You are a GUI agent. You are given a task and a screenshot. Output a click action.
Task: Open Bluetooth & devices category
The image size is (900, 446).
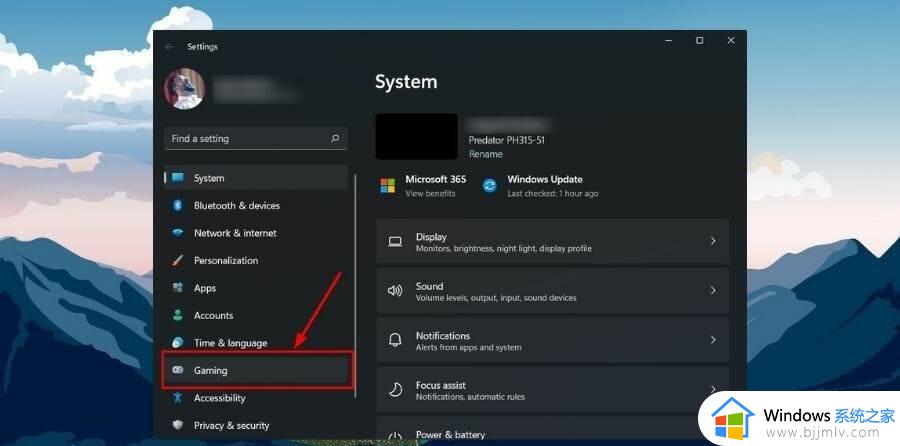tap(256, 205)
